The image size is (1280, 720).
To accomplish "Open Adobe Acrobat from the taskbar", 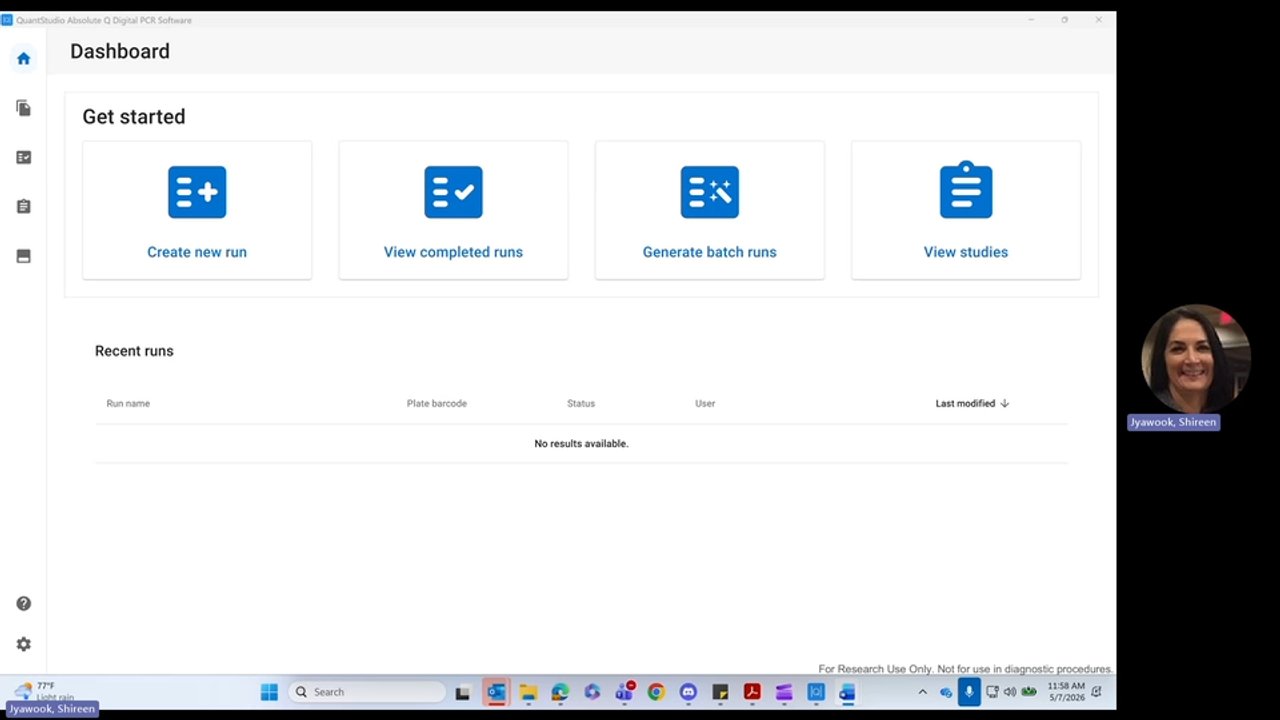I will pyautogui.click(x=752, y=692).
